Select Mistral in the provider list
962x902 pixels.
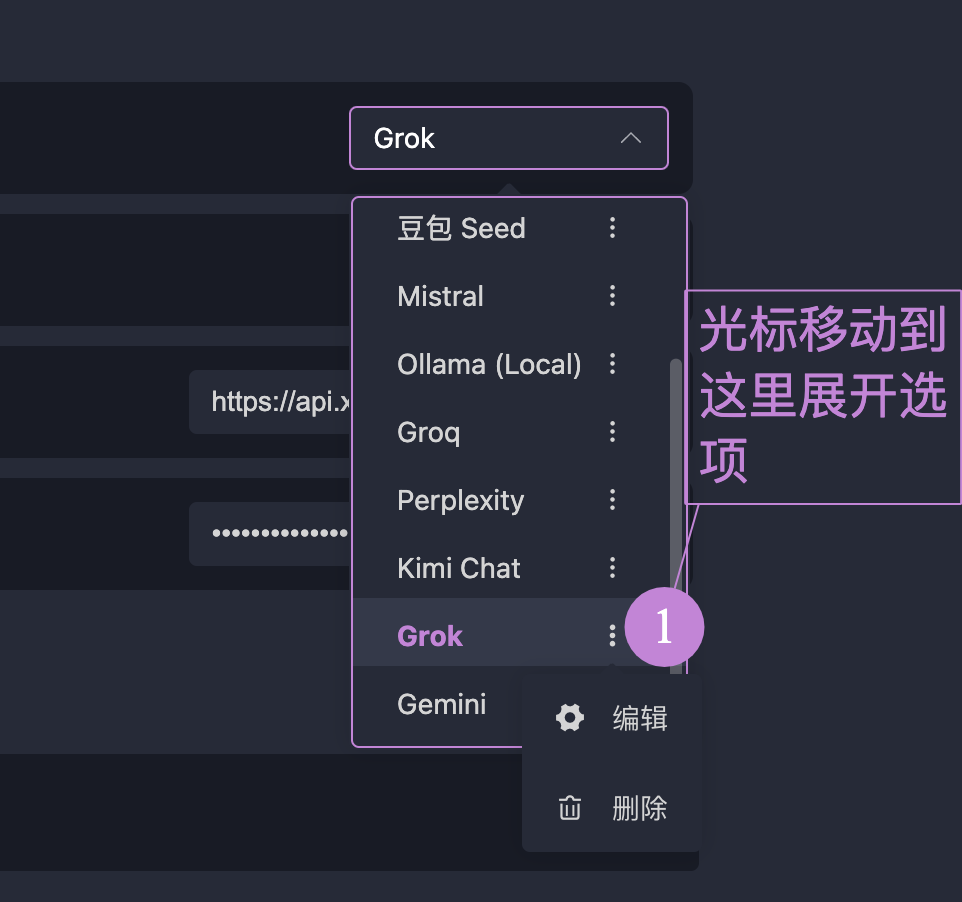pos(441,296)
